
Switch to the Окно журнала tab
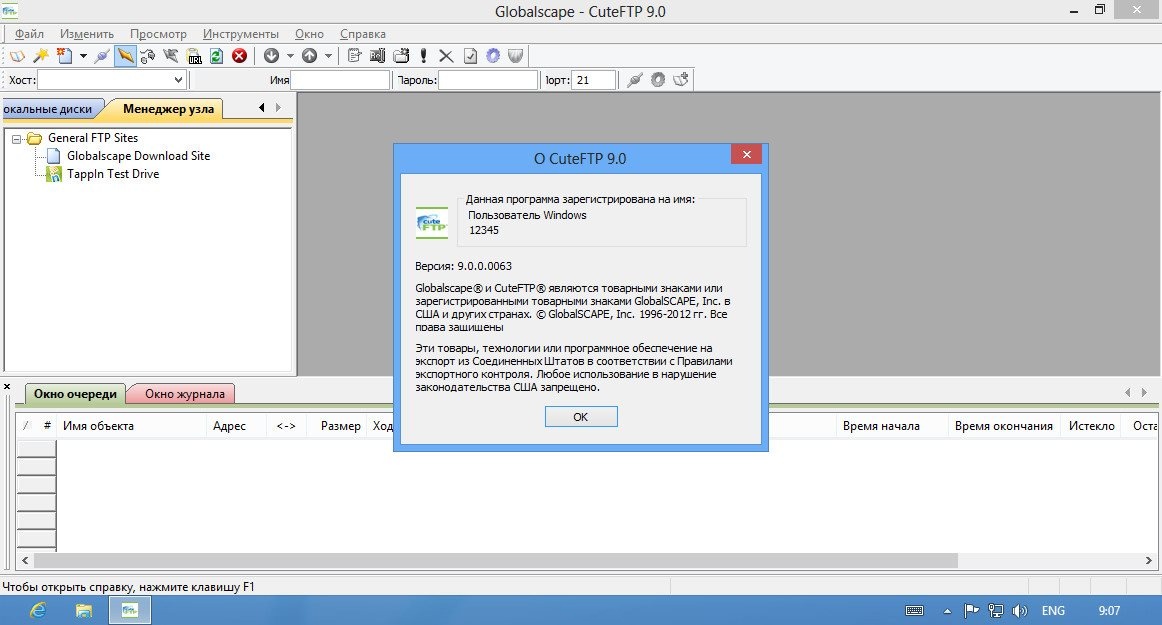coord(185,394)
